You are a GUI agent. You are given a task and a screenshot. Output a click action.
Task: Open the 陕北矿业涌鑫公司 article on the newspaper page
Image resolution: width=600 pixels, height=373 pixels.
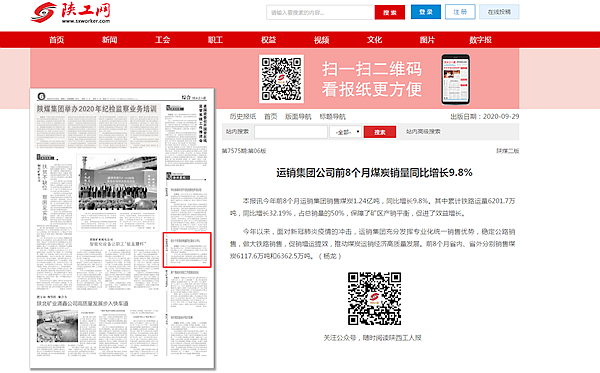(82, 303)
